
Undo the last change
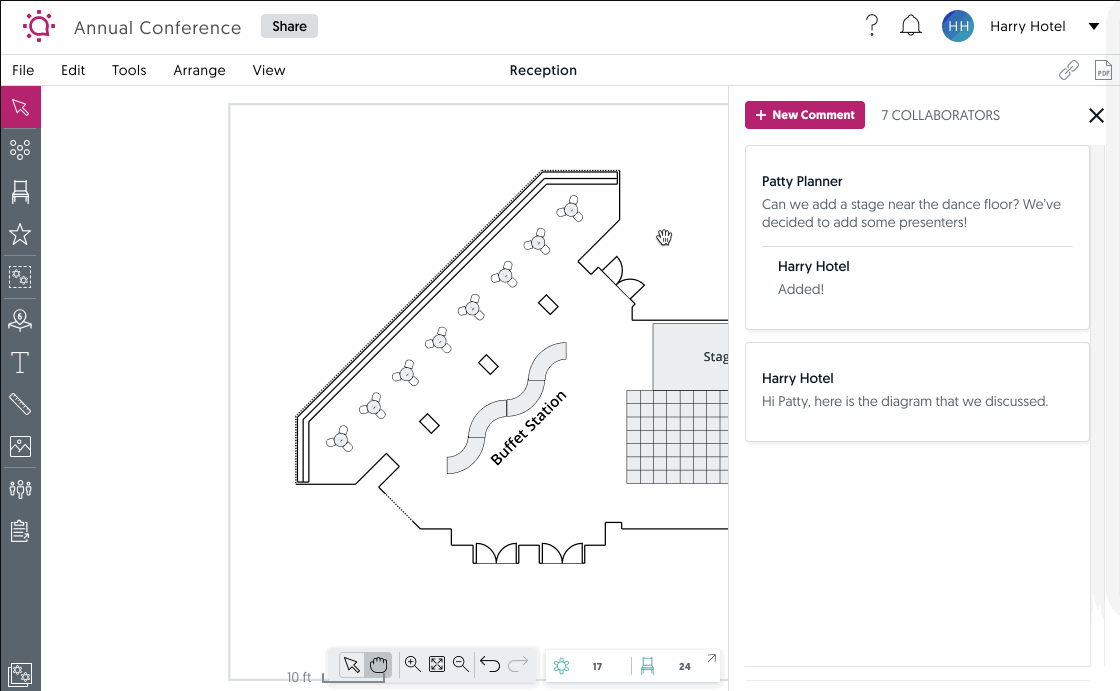coord(489,663)
